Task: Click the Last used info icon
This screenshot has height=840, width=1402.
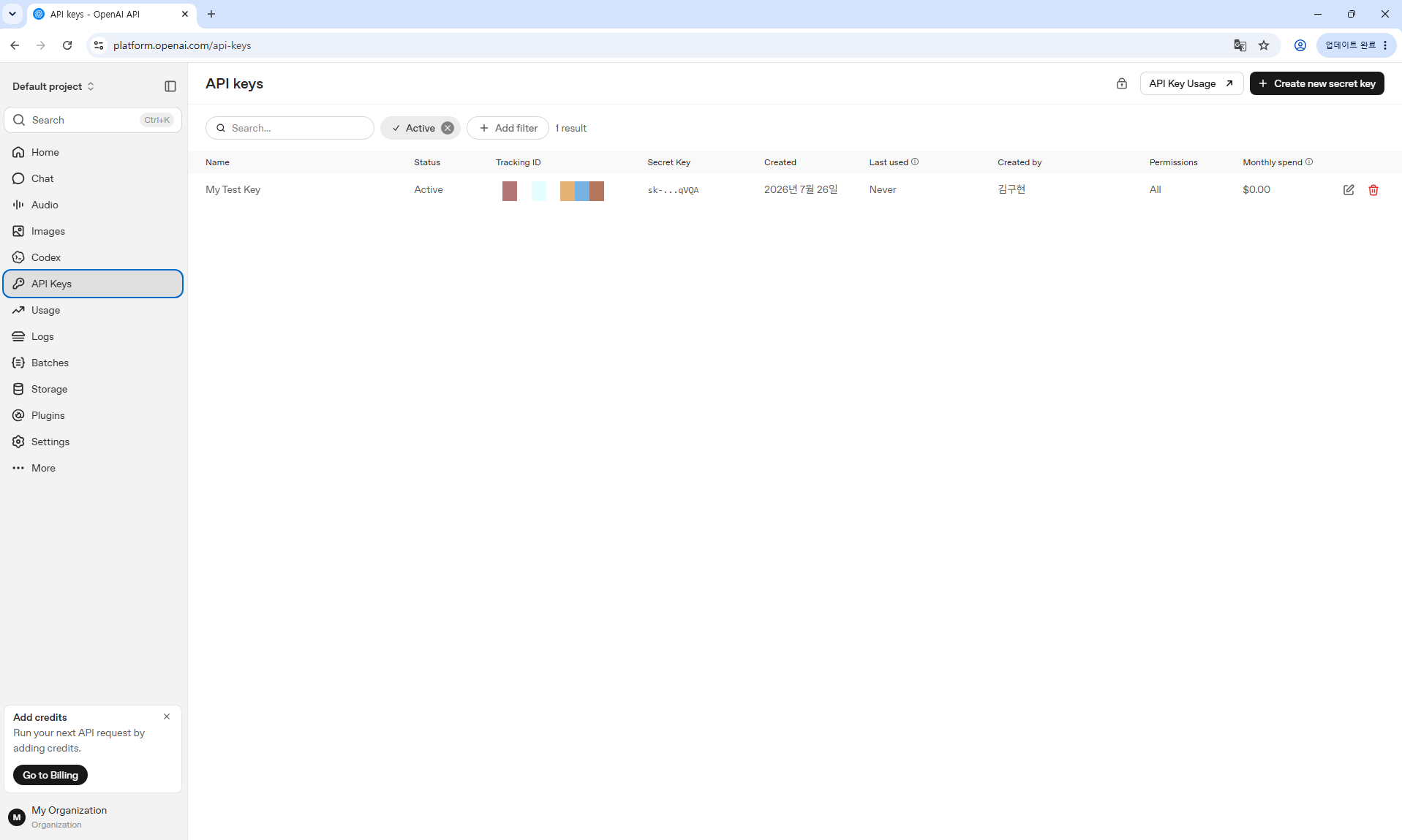Action: pos(915,162)
